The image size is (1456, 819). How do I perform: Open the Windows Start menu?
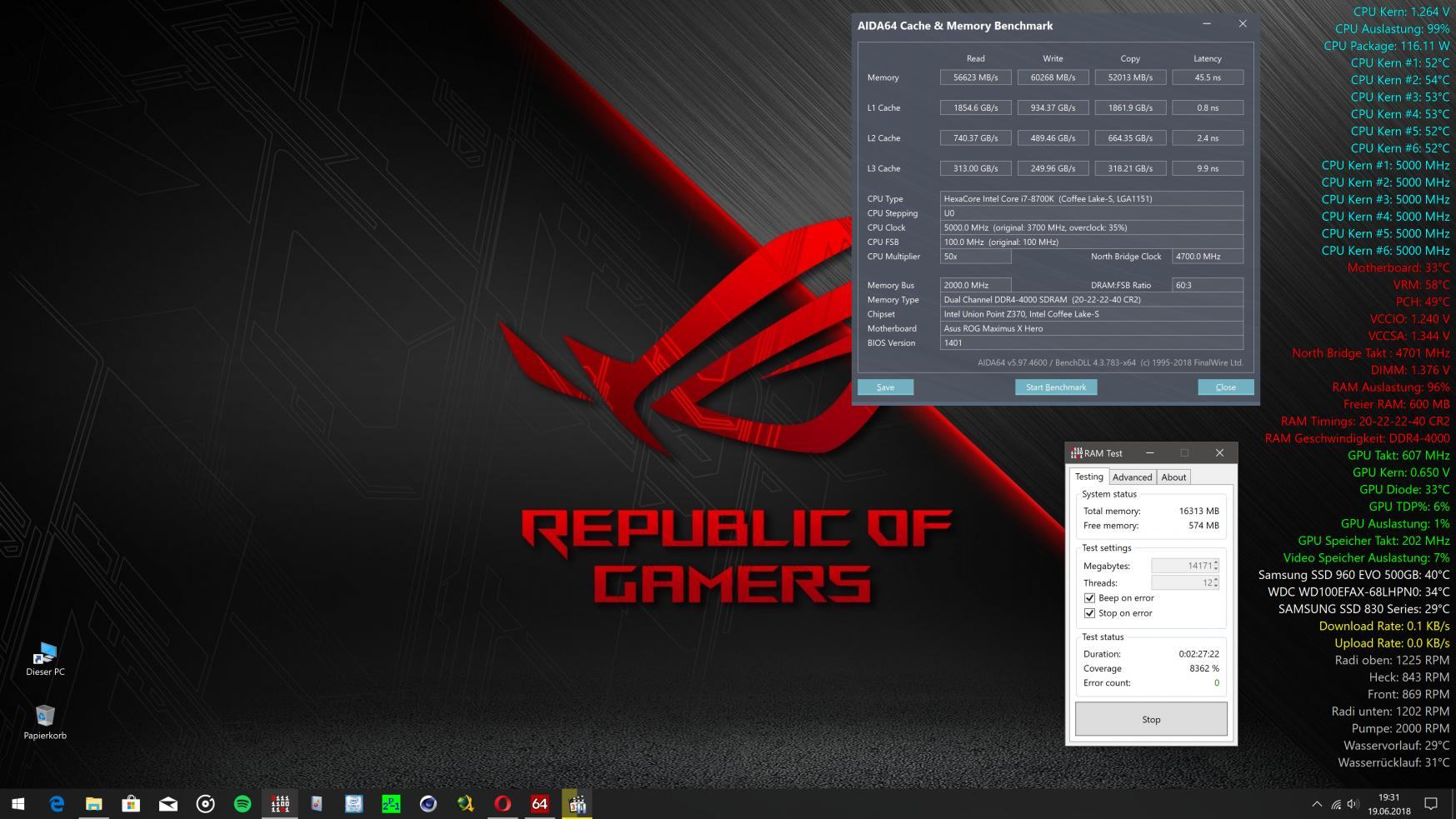tap(18, 804)
